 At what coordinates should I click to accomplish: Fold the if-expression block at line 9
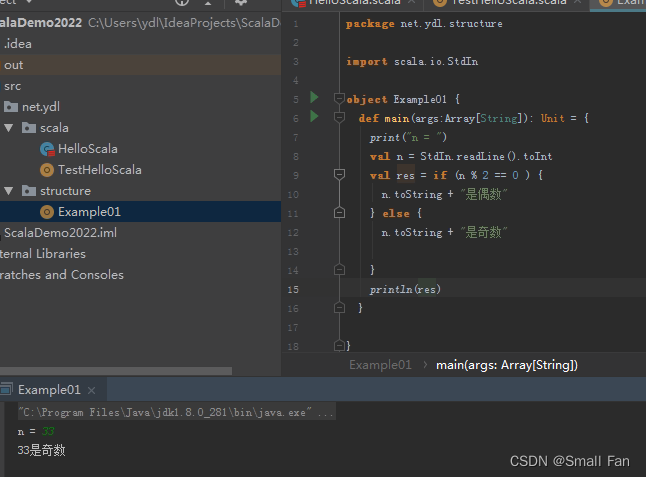point(339,175)
